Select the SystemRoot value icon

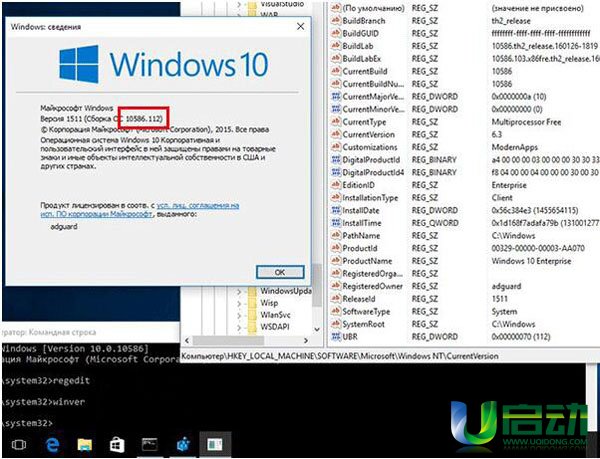click(x=336, y=324)
